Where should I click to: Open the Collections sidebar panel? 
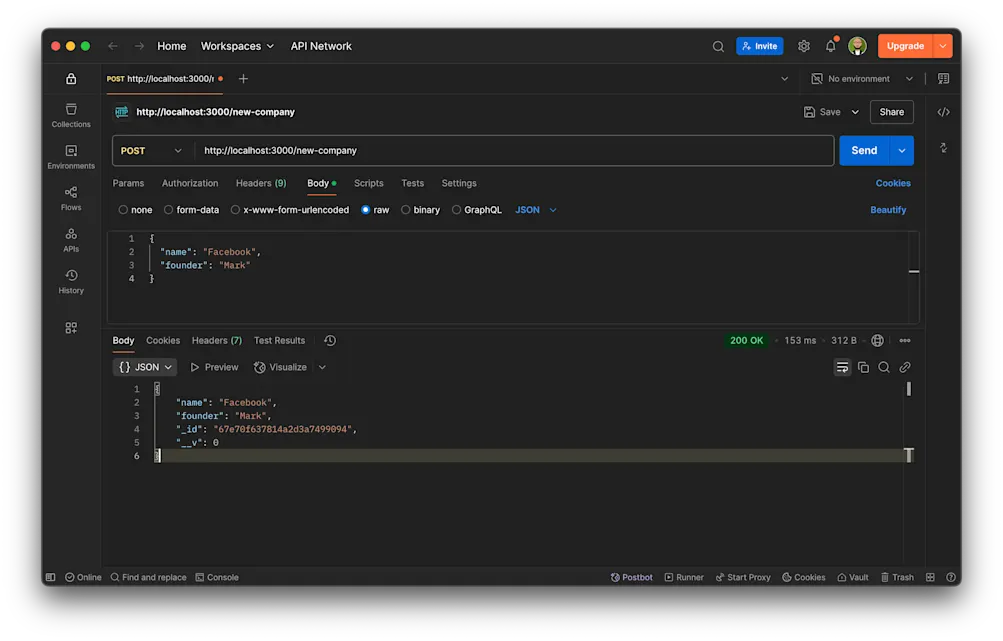coord(71,115)
